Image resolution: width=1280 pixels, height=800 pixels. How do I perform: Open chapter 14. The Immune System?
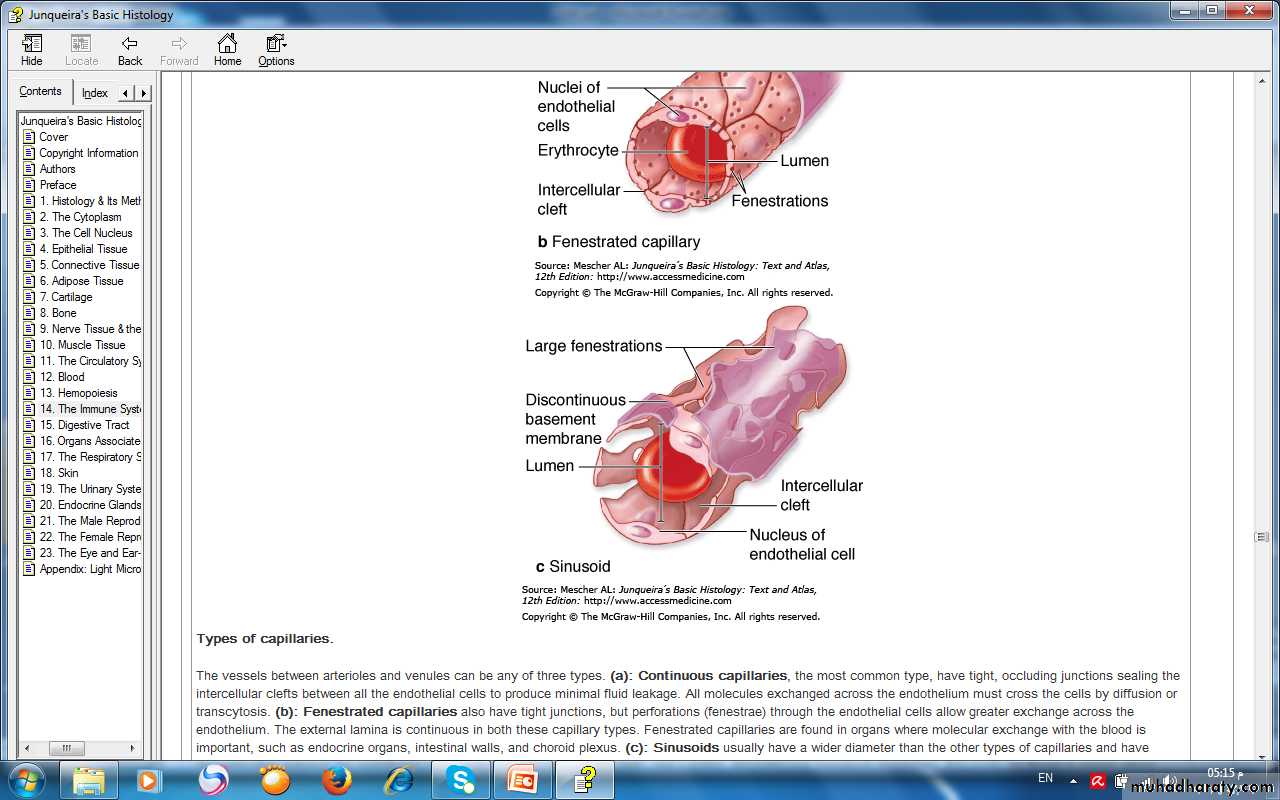[91, 409]
